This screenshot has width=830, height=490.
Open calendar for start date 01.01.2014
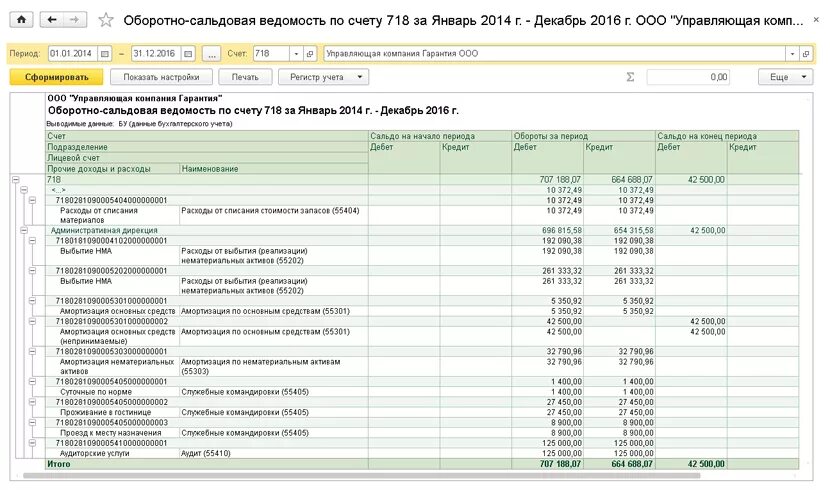[105, 54]
